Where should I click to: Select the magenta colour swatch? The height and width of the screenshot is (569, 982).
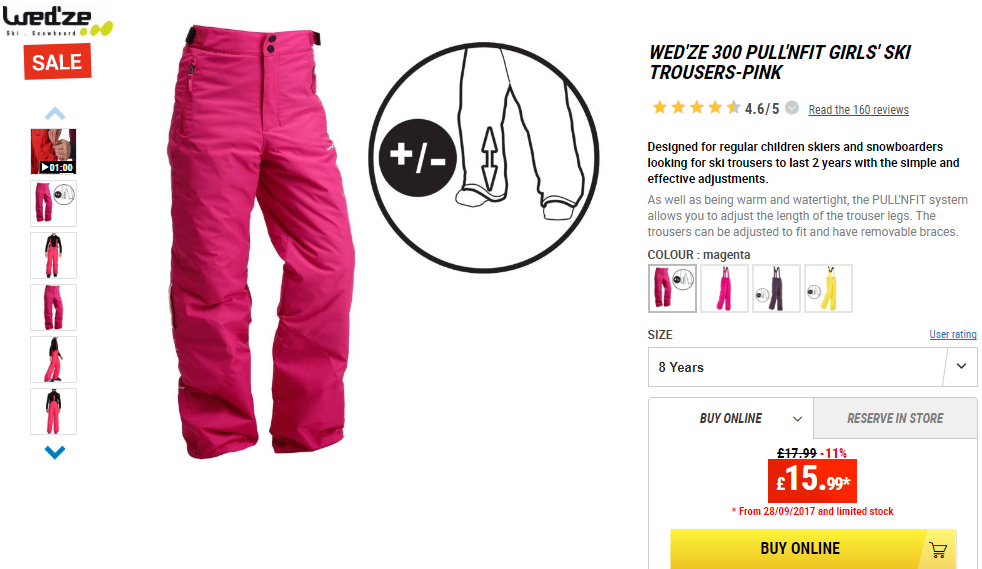672,289
